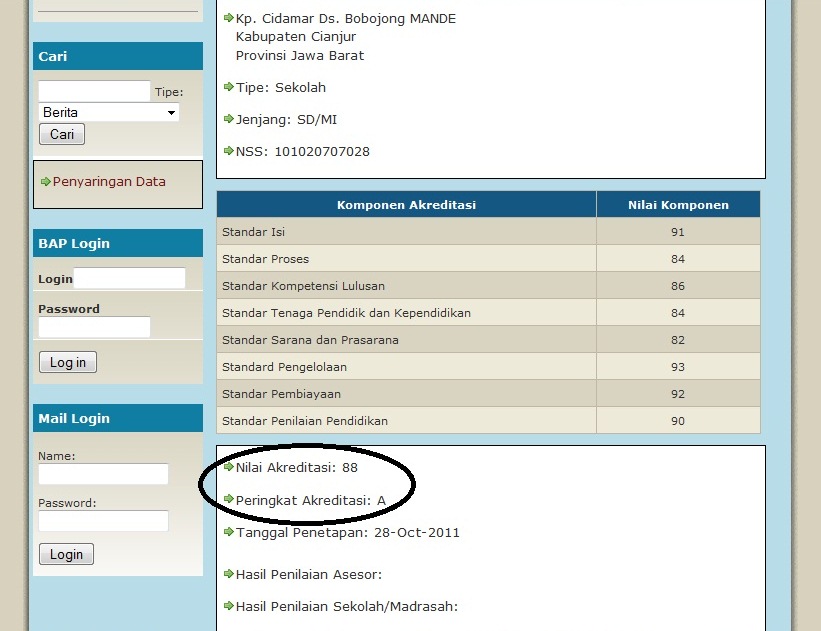Screen dimensions: 821x631
Task: Click green arrow icon next to NSS number
Action: [x=228, y=151]
